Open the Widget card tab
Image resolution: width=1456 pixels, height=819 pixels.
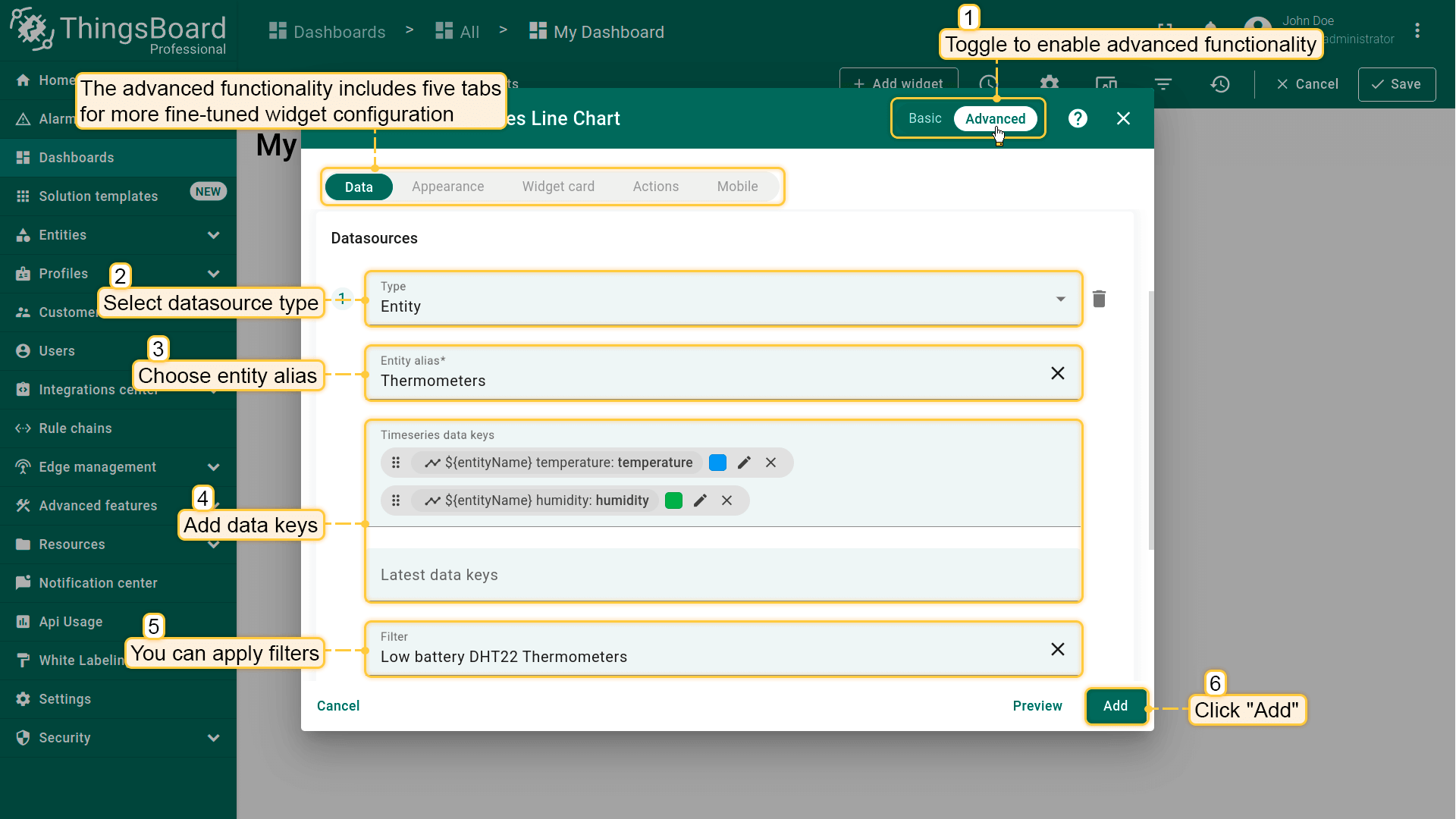(558, 187)
